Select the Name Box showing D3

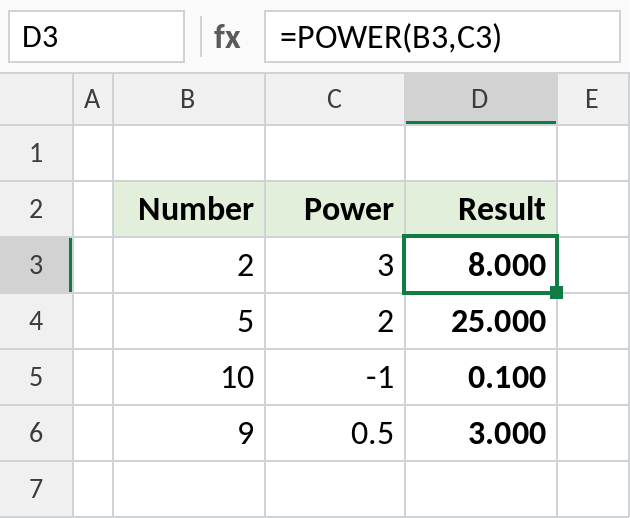[96, 37]
